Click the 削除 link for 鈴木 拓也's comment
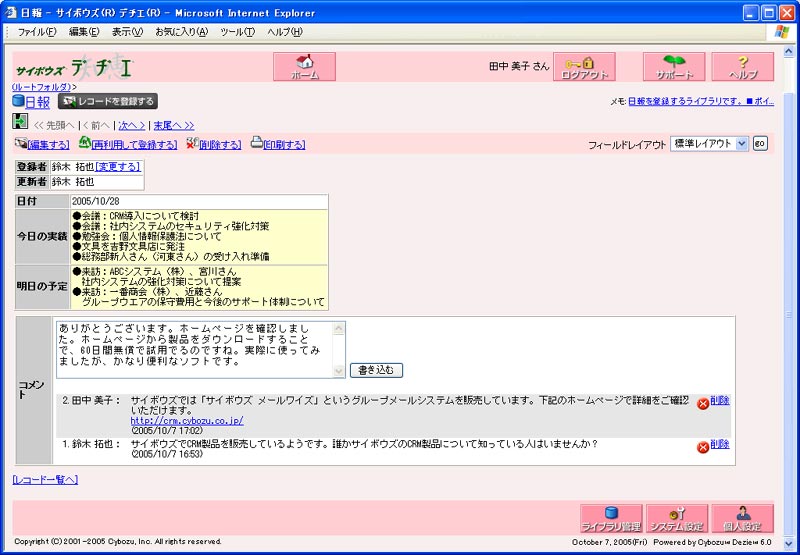The width and height of the screenshot is (800, 555). coord(719,444)
